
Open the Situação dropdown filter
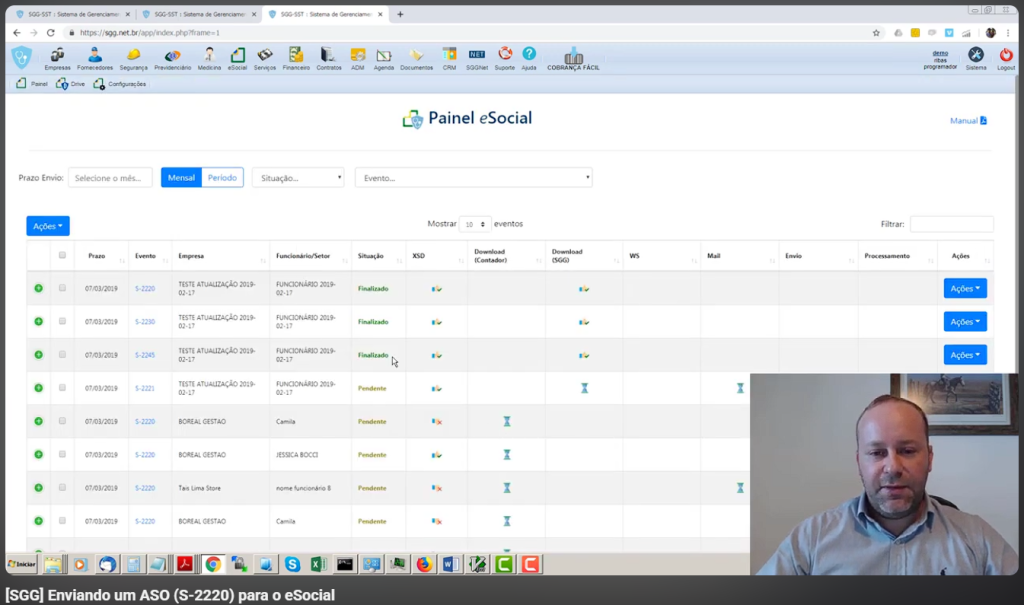[x=298, y=178]
